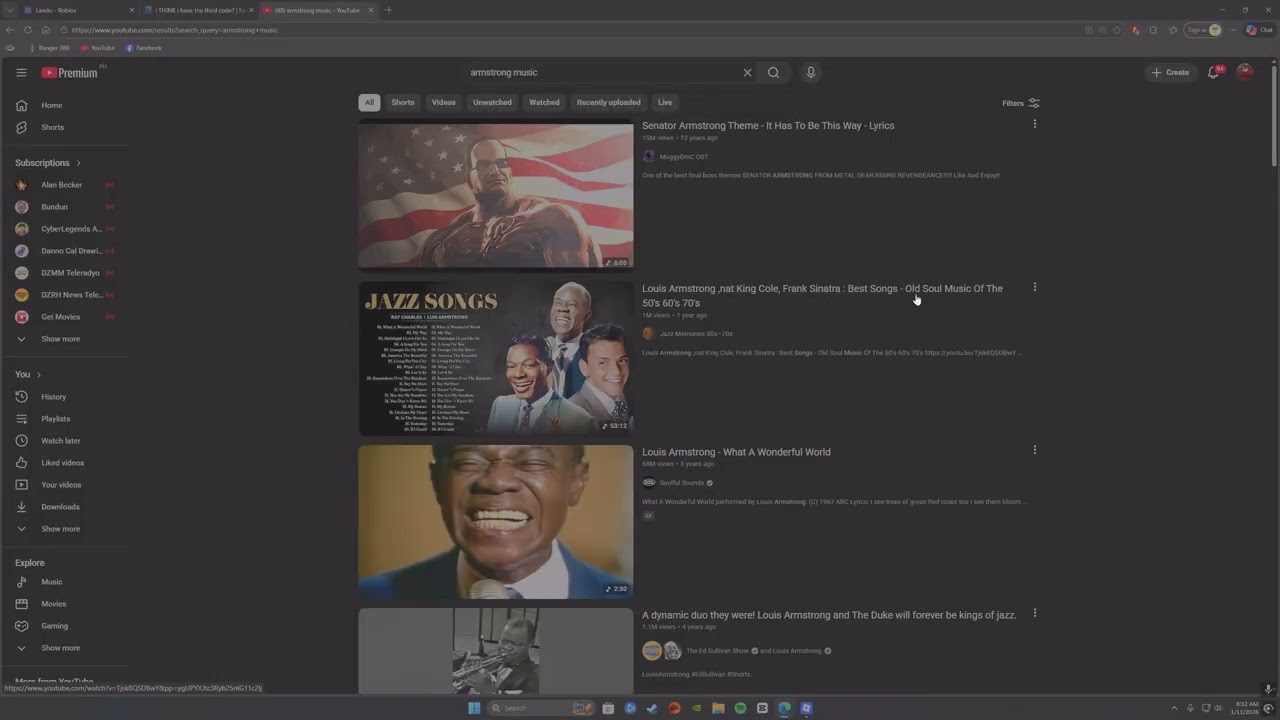Viewport: 1280px width, 720px height.
Task: Open YouTube notifications bell
Action: tap(1214, 72)
